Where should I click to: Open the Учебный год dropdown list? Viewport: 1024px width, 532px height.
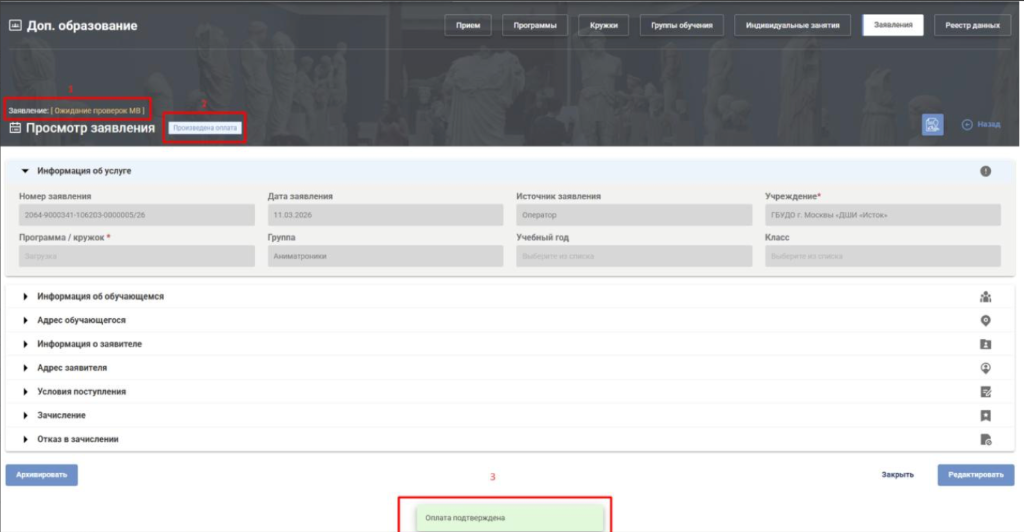pyautogui.click(x=633, y=256)
